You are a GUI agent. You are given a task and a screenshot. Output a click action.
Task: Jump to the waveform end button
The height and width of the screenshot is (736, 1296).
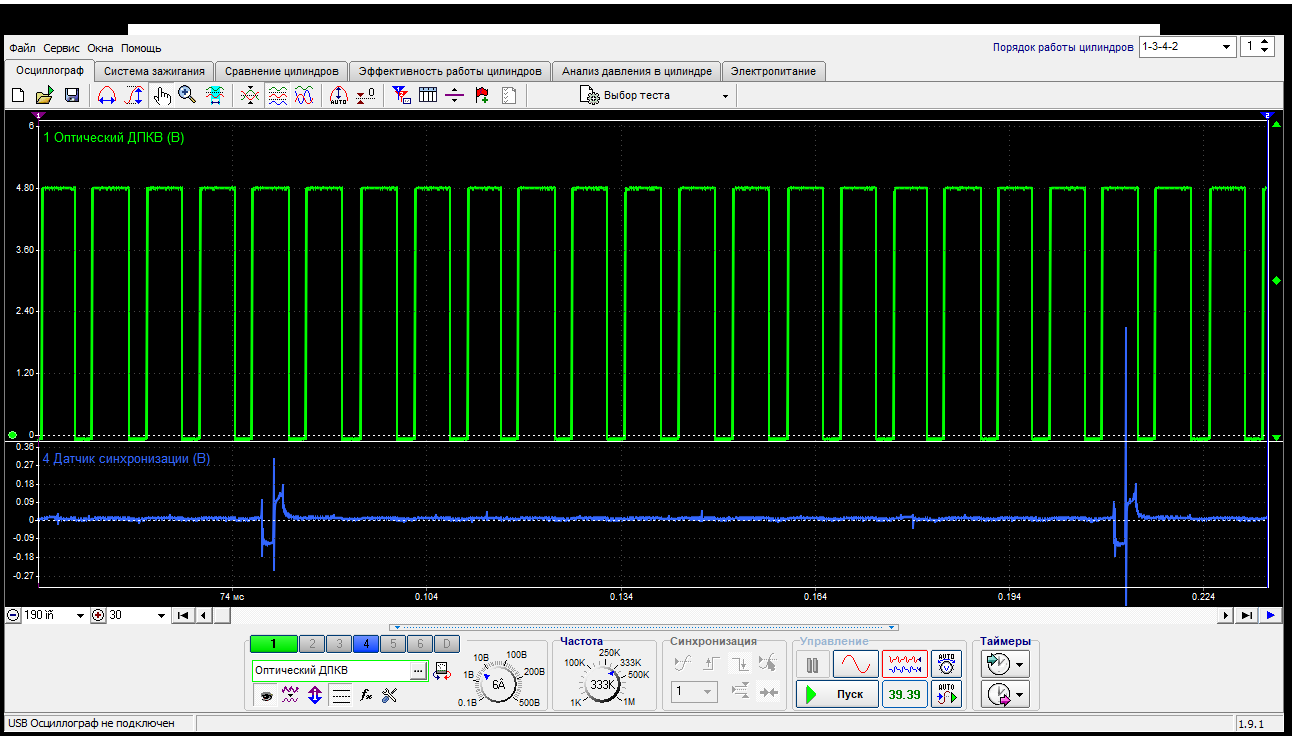[x=1247, y=616]
